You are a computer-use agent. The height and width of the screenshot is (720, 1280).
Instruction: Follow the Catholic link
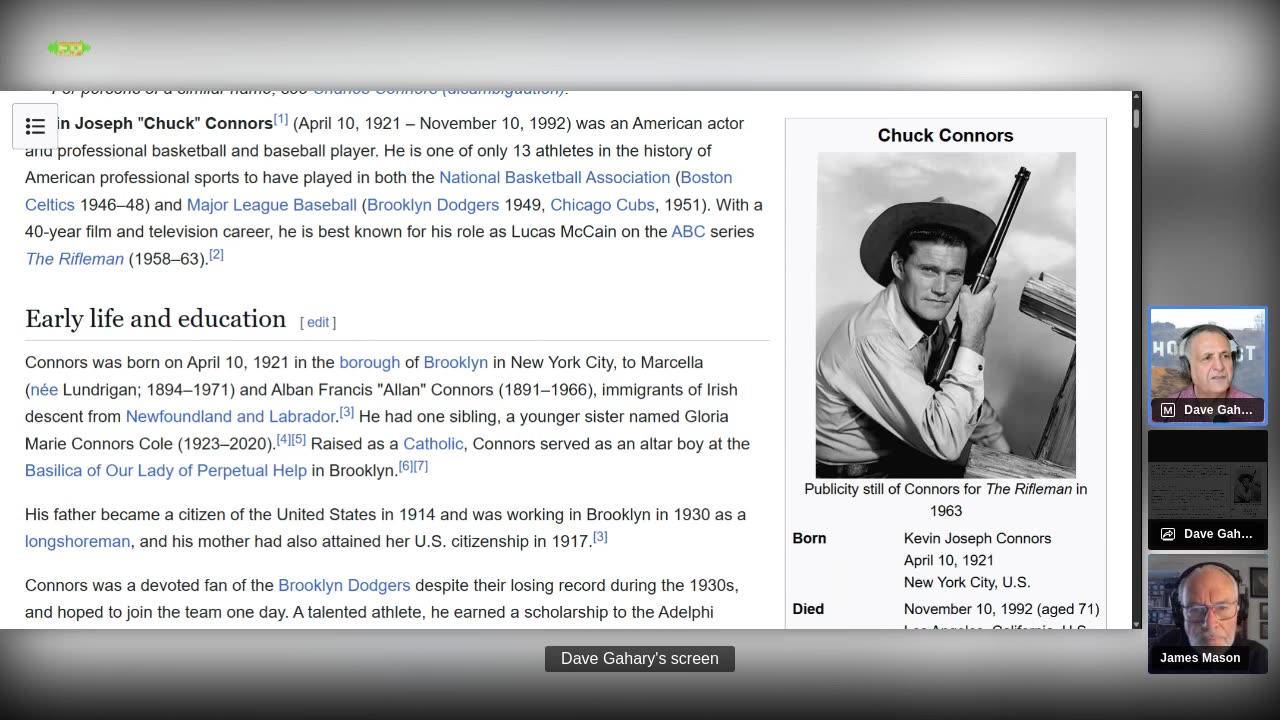coord(433,443)
